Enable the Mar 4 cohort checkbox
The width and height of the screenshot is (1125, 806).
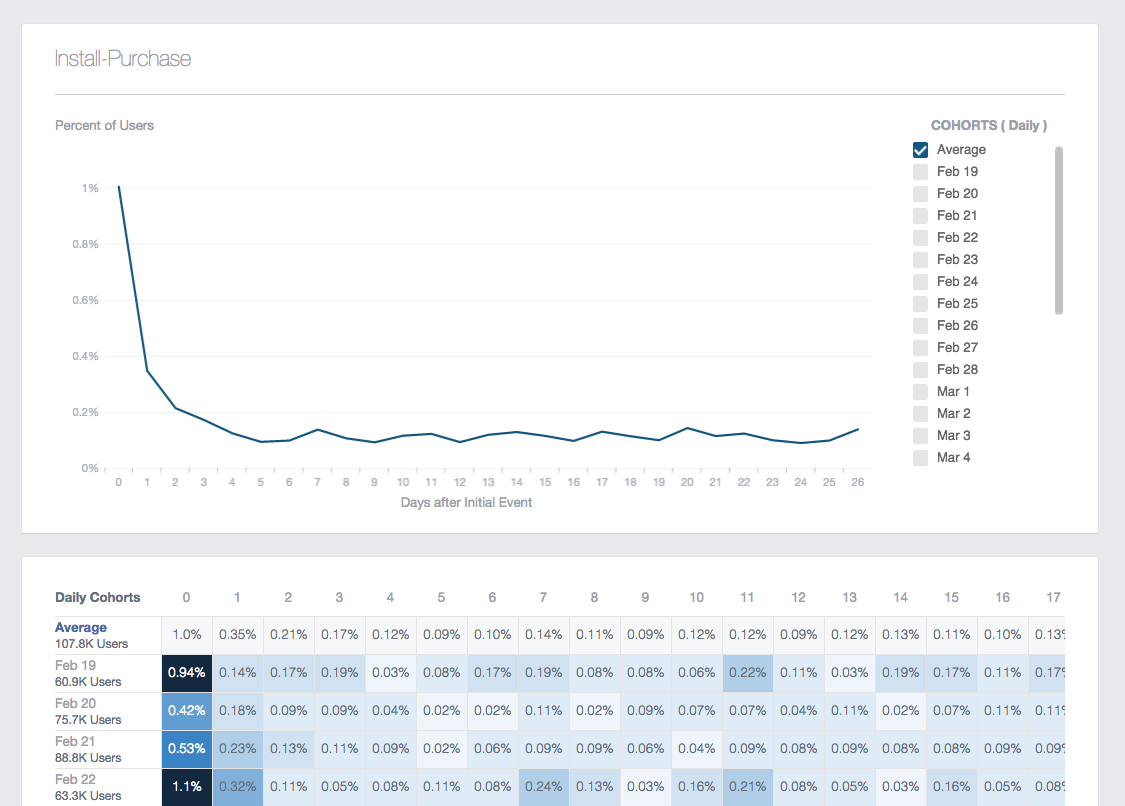[x=921, y=458]
